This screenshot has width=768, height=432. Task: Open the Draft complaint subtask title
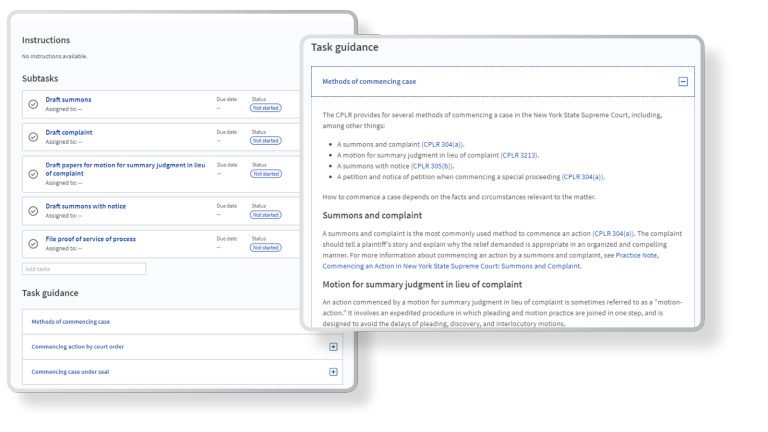pos(69,132)
